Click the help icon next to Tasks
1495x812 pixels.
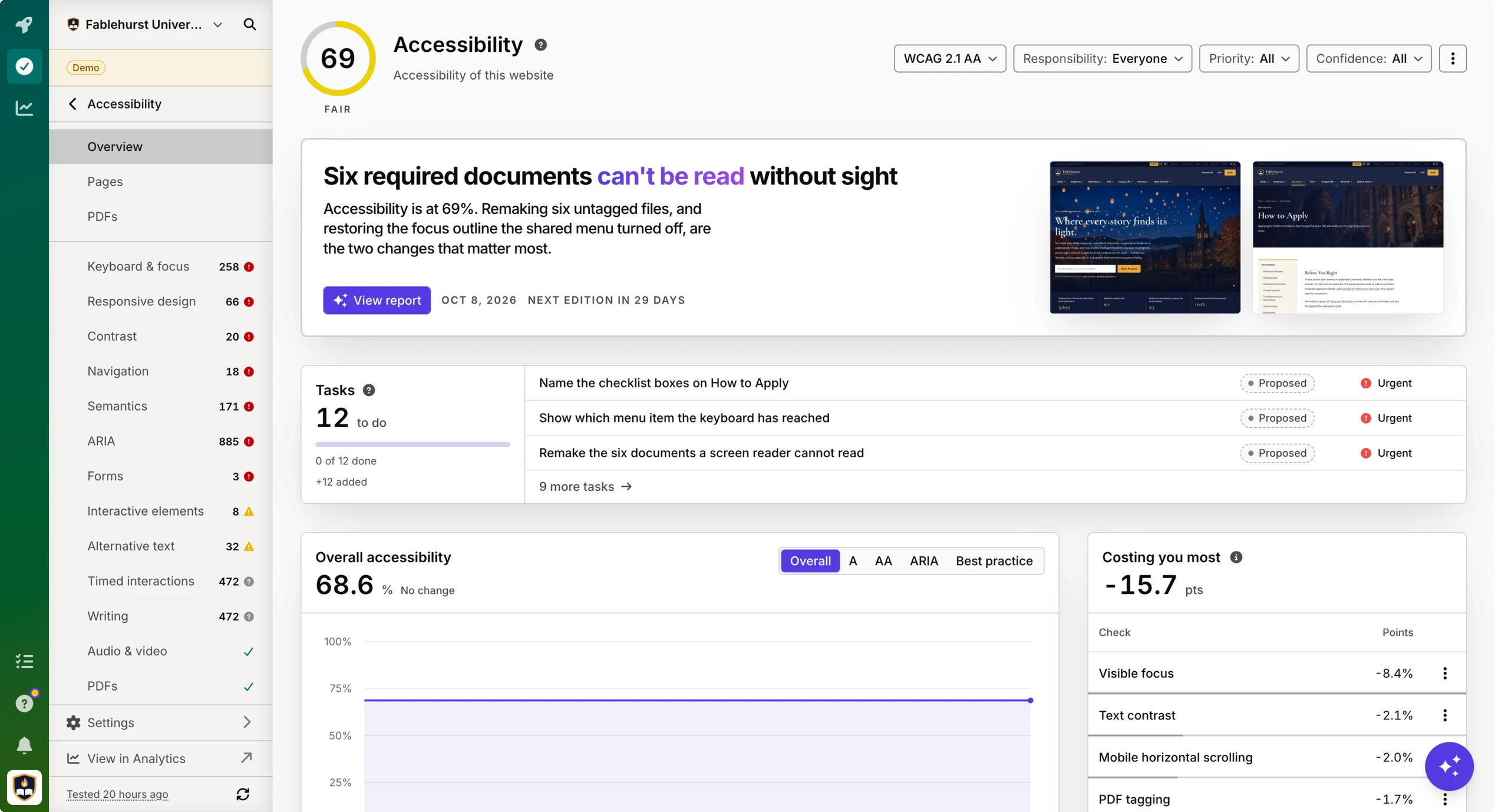369,390
